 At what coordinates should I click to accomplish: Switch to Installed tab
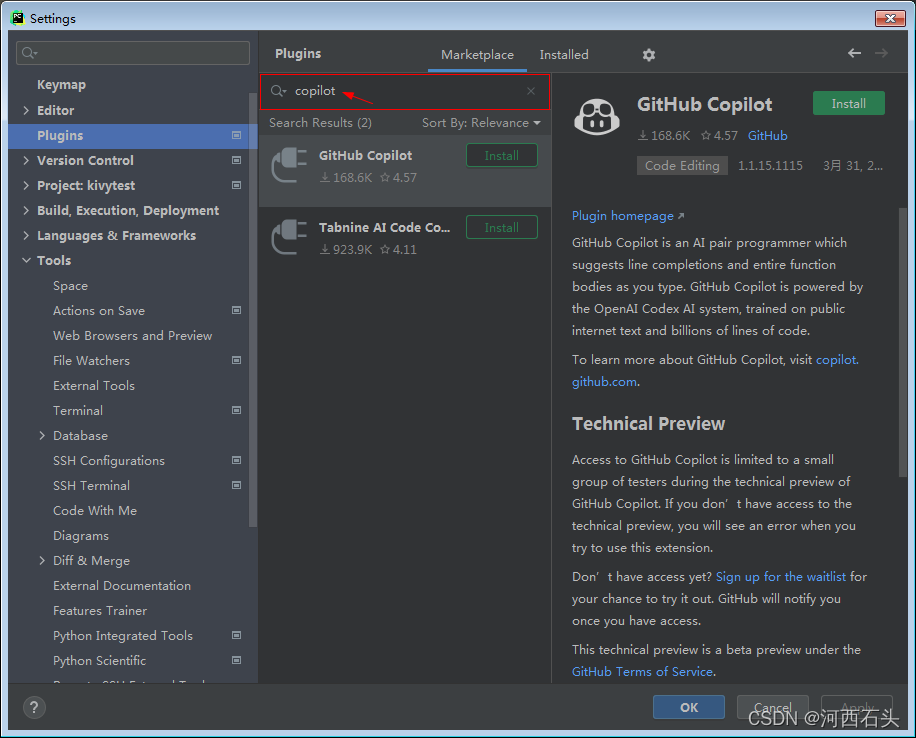[x=564, y=55]
